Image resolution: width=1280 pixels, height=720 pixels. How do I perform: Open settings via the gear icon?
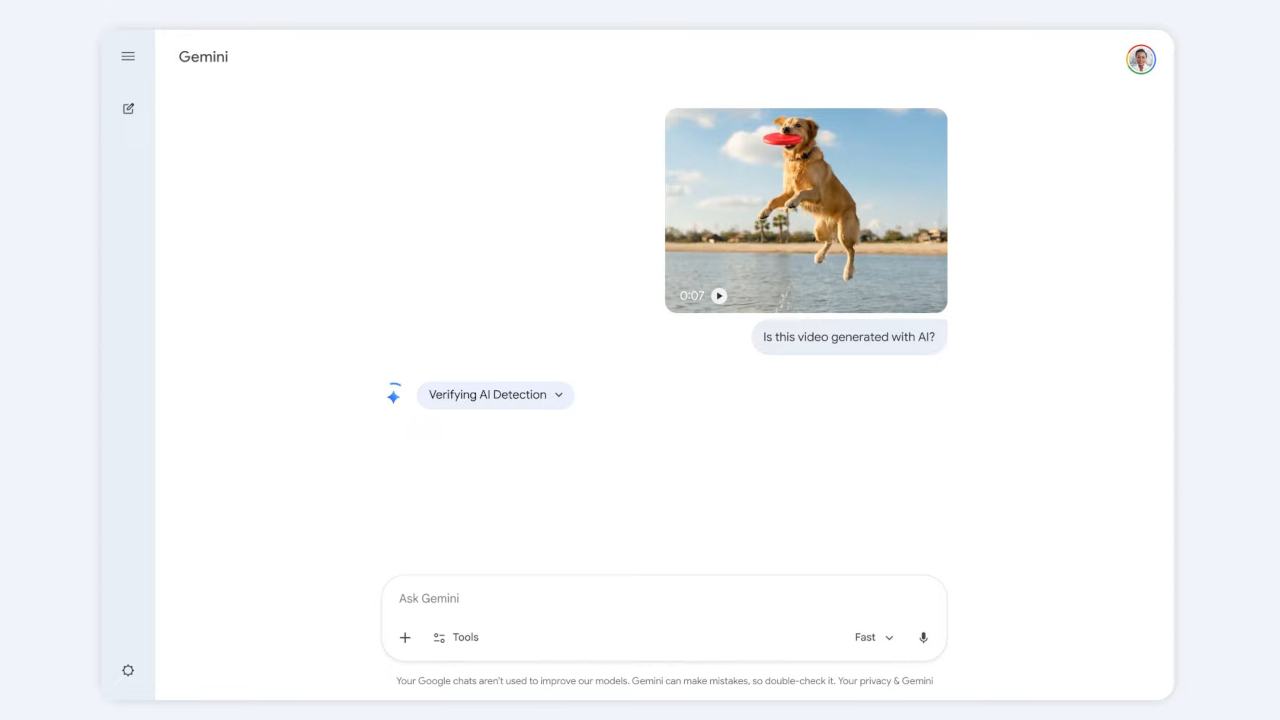click(x=128, y=671)
